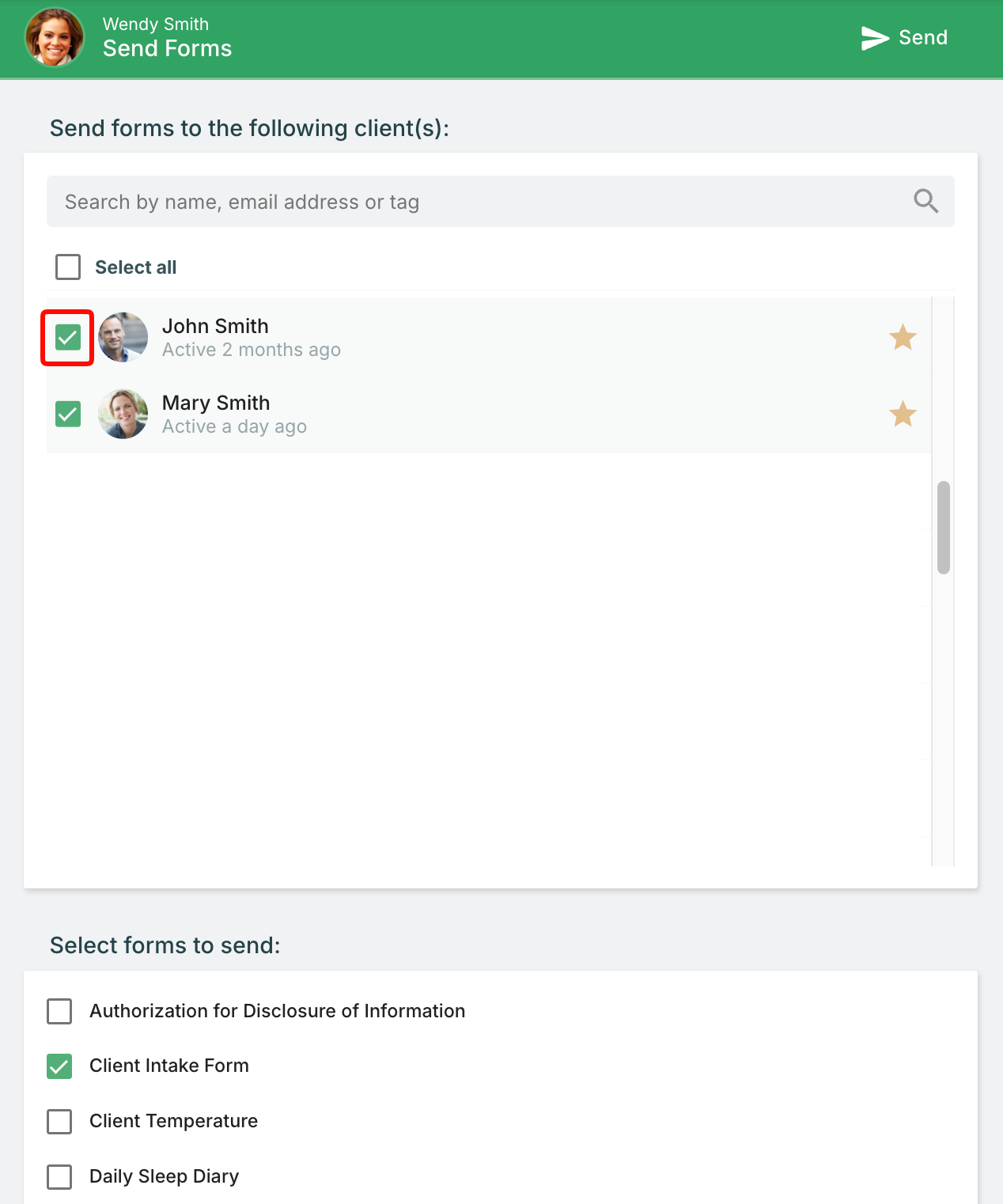
Task: Enable Authorization for Disclosure of Information form
Action: [x=59, y=1011]
